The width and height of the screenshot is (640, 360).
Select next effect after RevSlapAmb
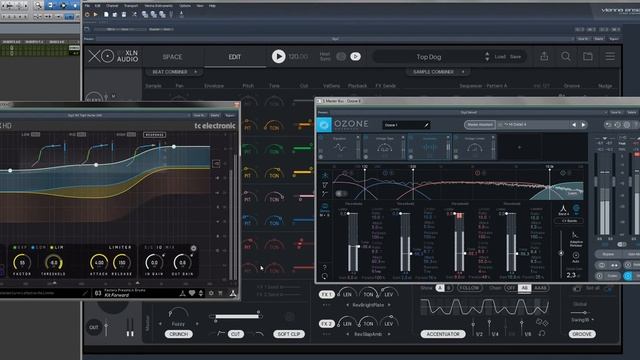point(389,334)
